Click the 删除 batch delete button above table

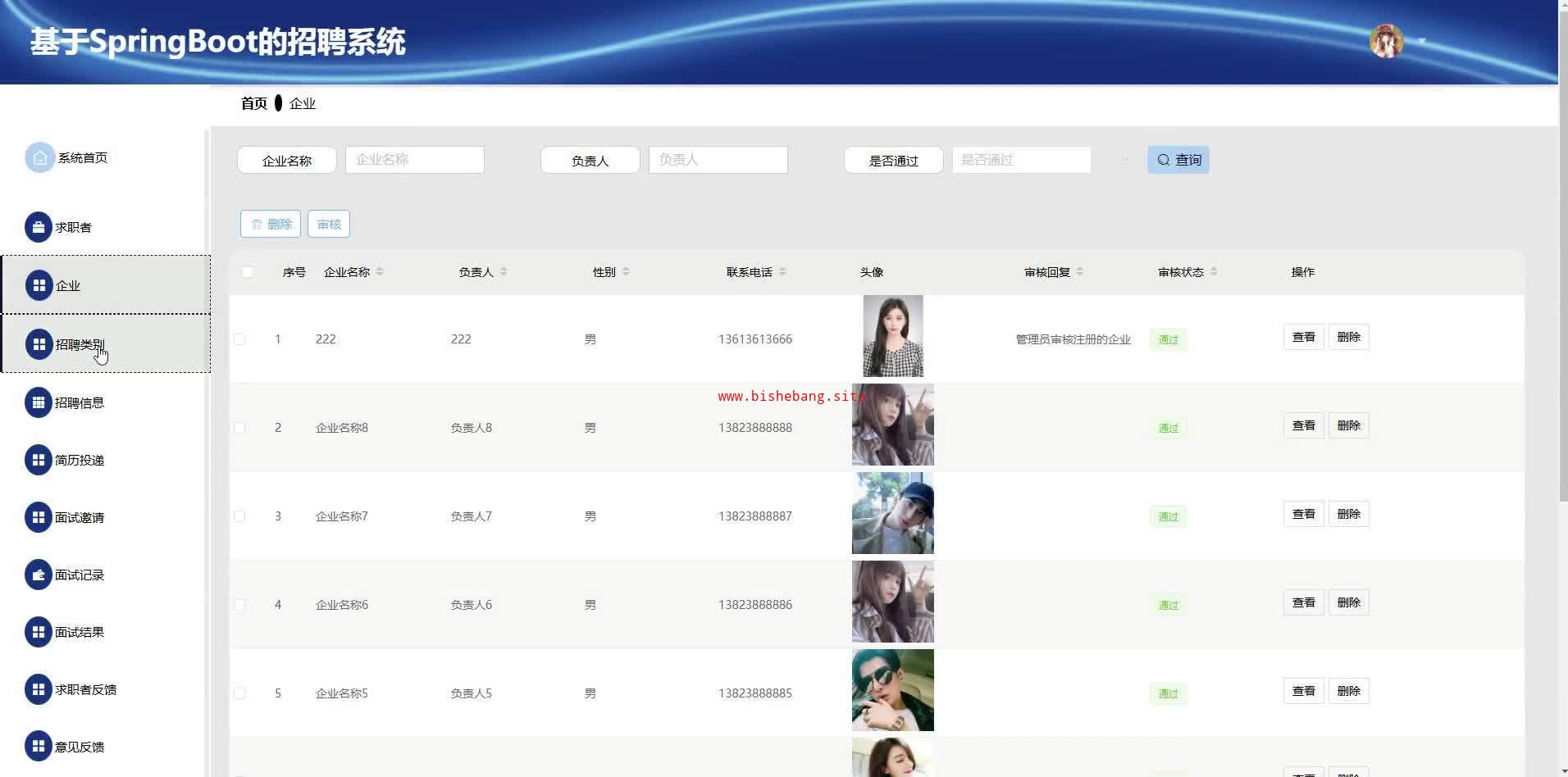(x=271, y=224)
